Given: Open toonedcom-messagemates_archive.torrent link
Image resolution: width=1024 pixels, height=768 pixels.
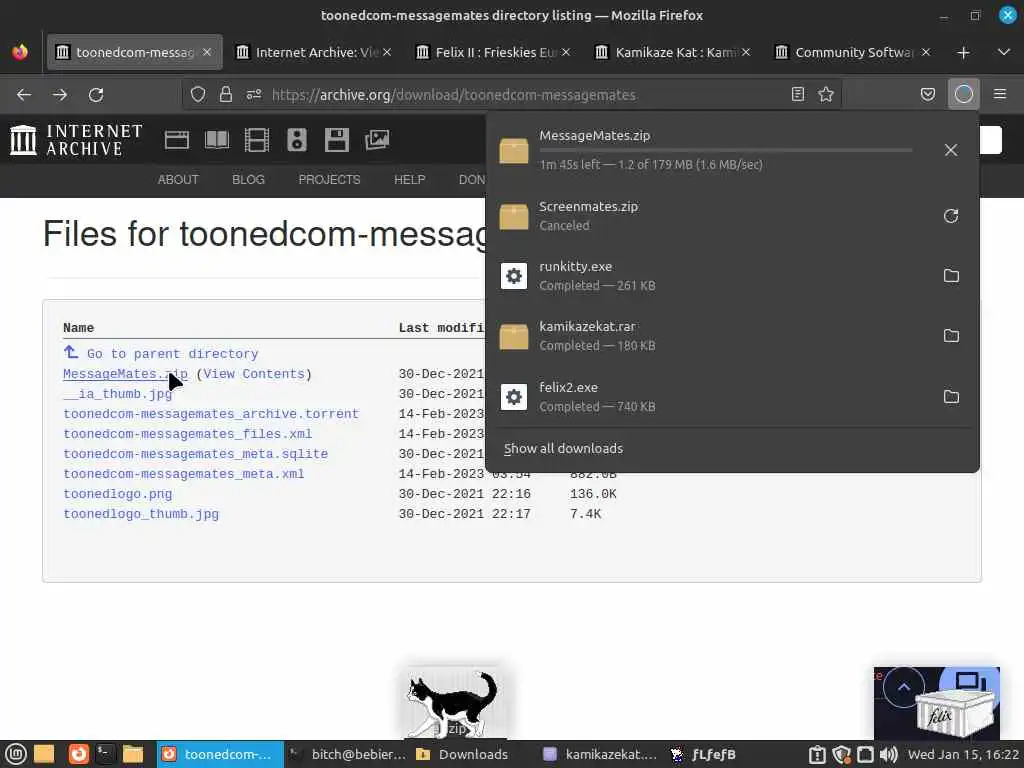Looking at the screenshot, I should pyautogui.click(x=211, y=414).
